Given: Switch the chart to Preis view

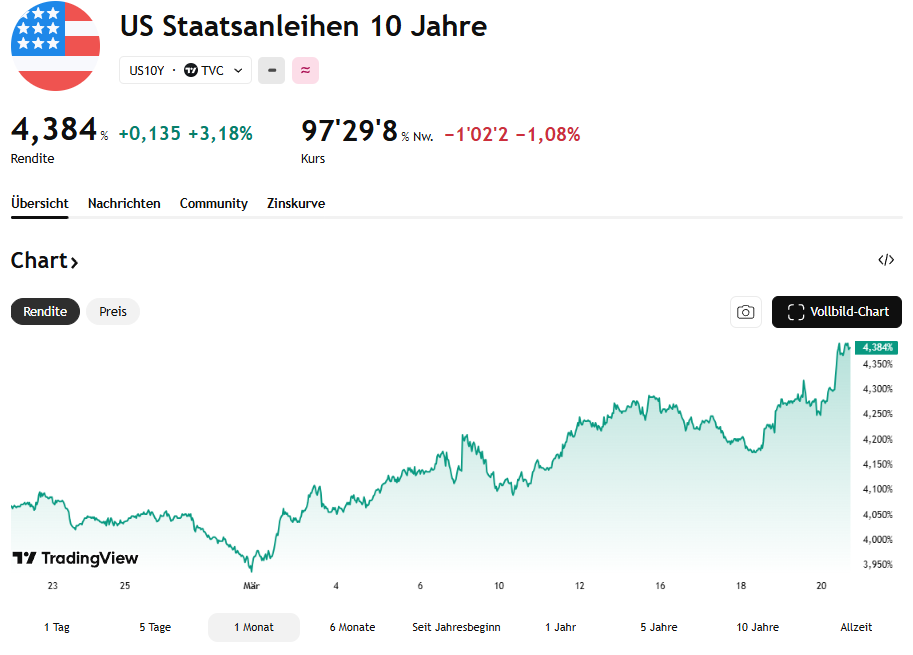Looking at the screenshot, I should coord(113,311).
